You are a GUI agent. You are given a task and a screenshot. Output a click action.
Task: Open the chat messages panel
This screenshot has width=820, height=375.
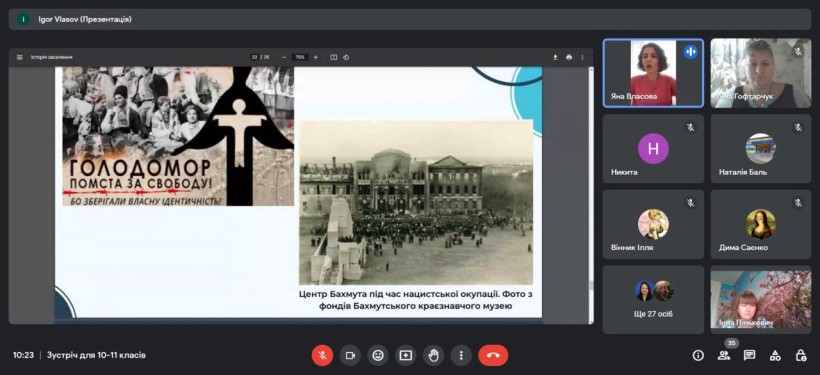click(x=749, y=356)
